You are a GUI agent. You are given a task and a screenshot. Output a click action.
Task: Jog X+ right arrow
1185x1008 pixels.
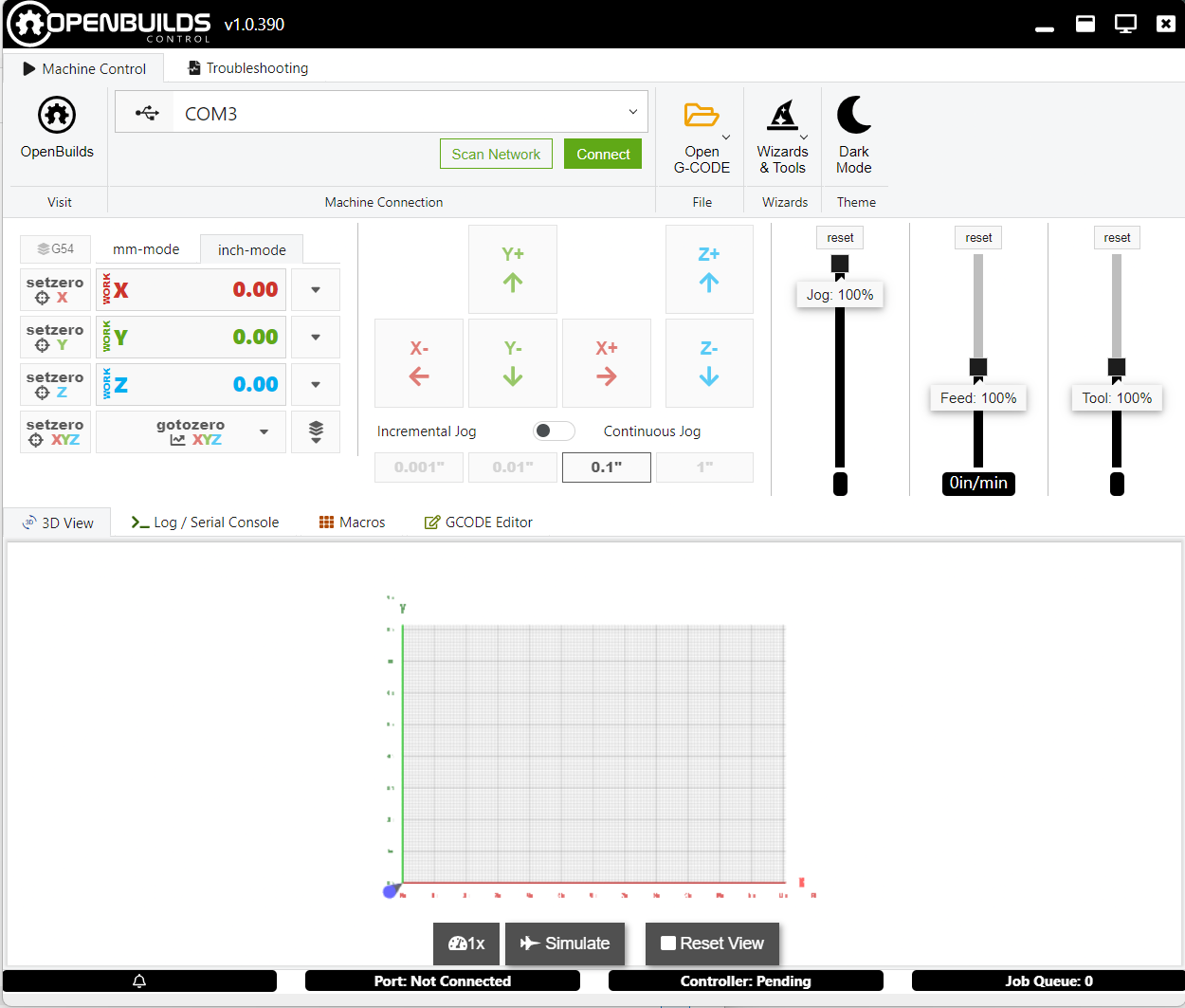click(607, 363)
